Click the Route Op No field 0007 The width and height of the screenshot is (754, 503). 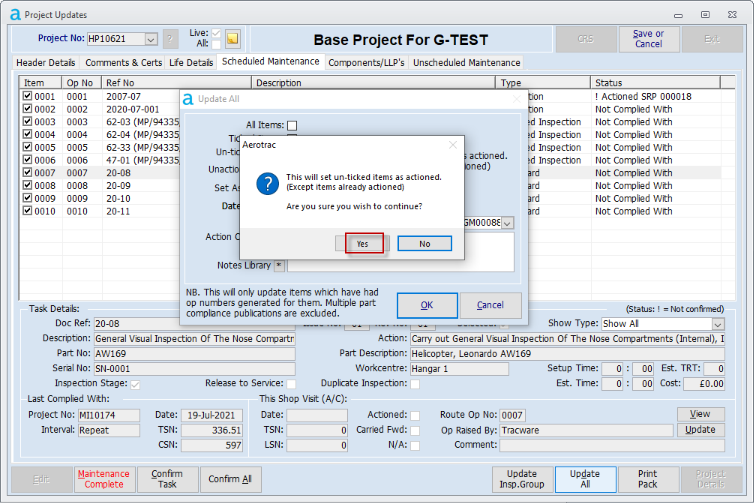click(513, 415)
